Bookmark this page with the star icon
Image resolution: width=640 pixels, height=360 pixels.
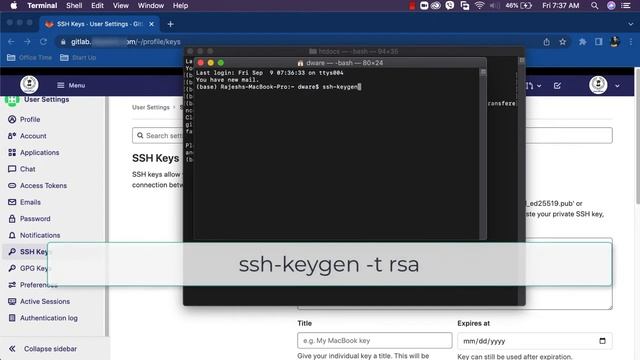point(563,42)
